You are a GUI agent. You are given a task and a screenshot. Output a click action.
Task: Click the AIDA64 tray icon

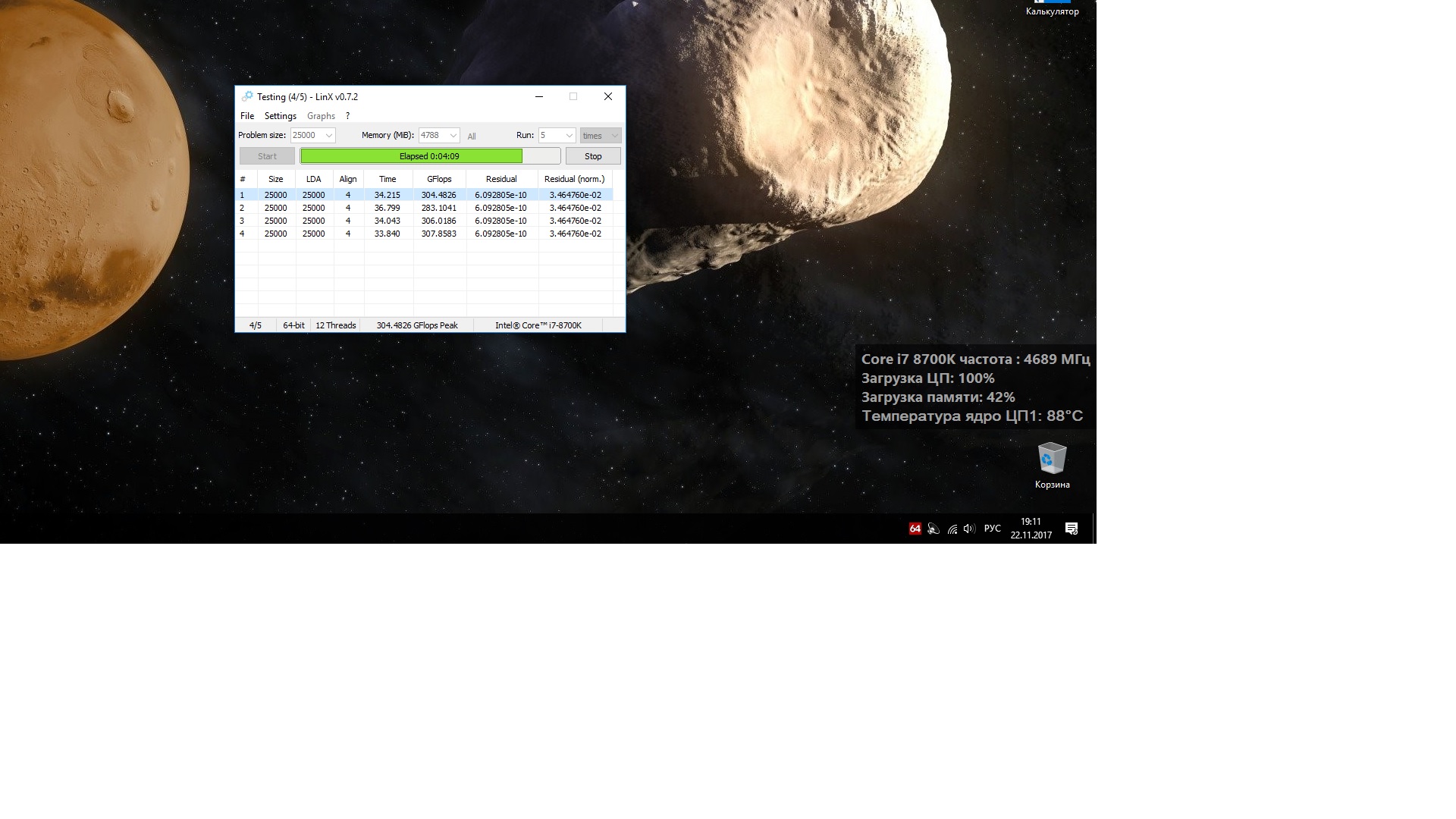(x=915, y=529)
